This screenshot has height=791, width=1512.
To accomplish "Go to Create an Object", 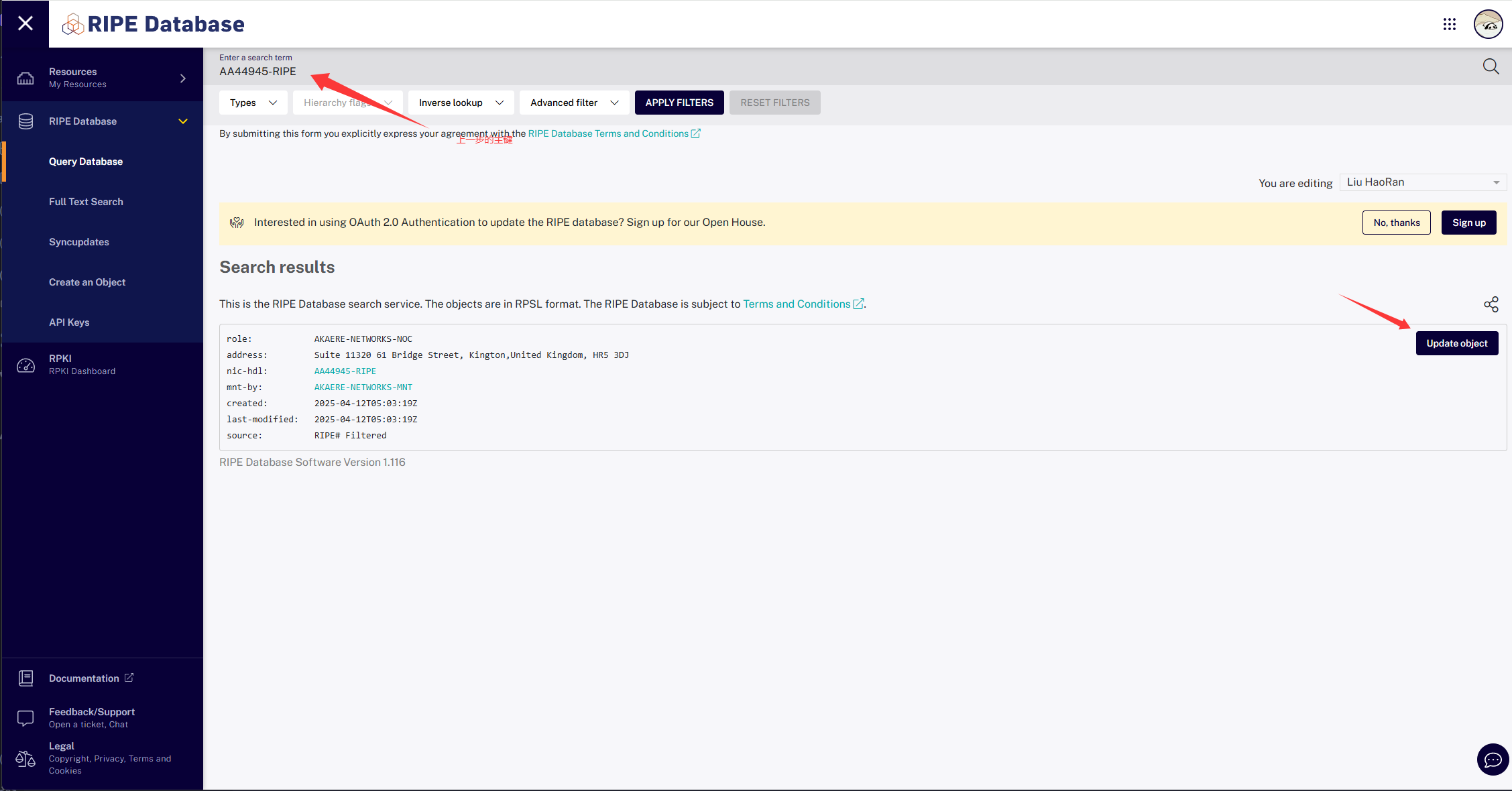I will [87, 282].
